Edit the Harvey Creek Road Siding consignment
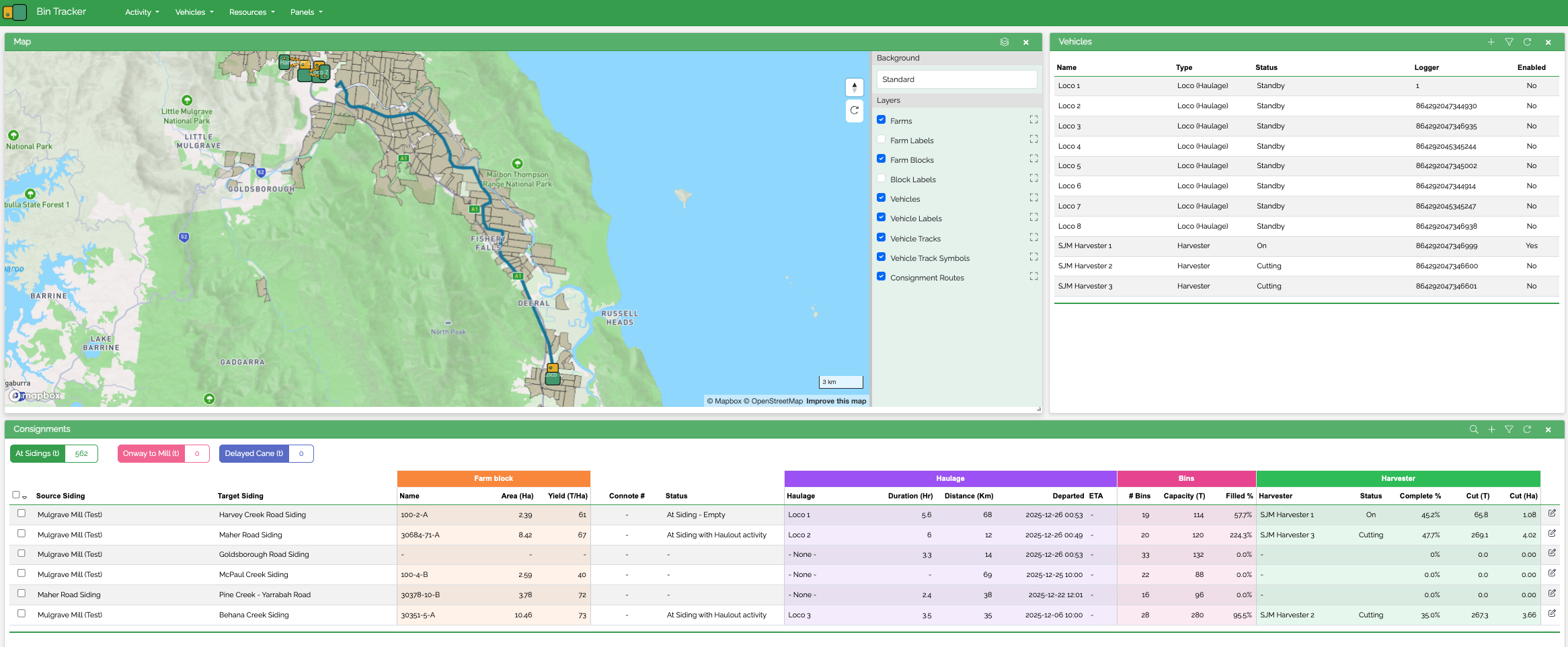1568x647 pixels. (1552, 513)
